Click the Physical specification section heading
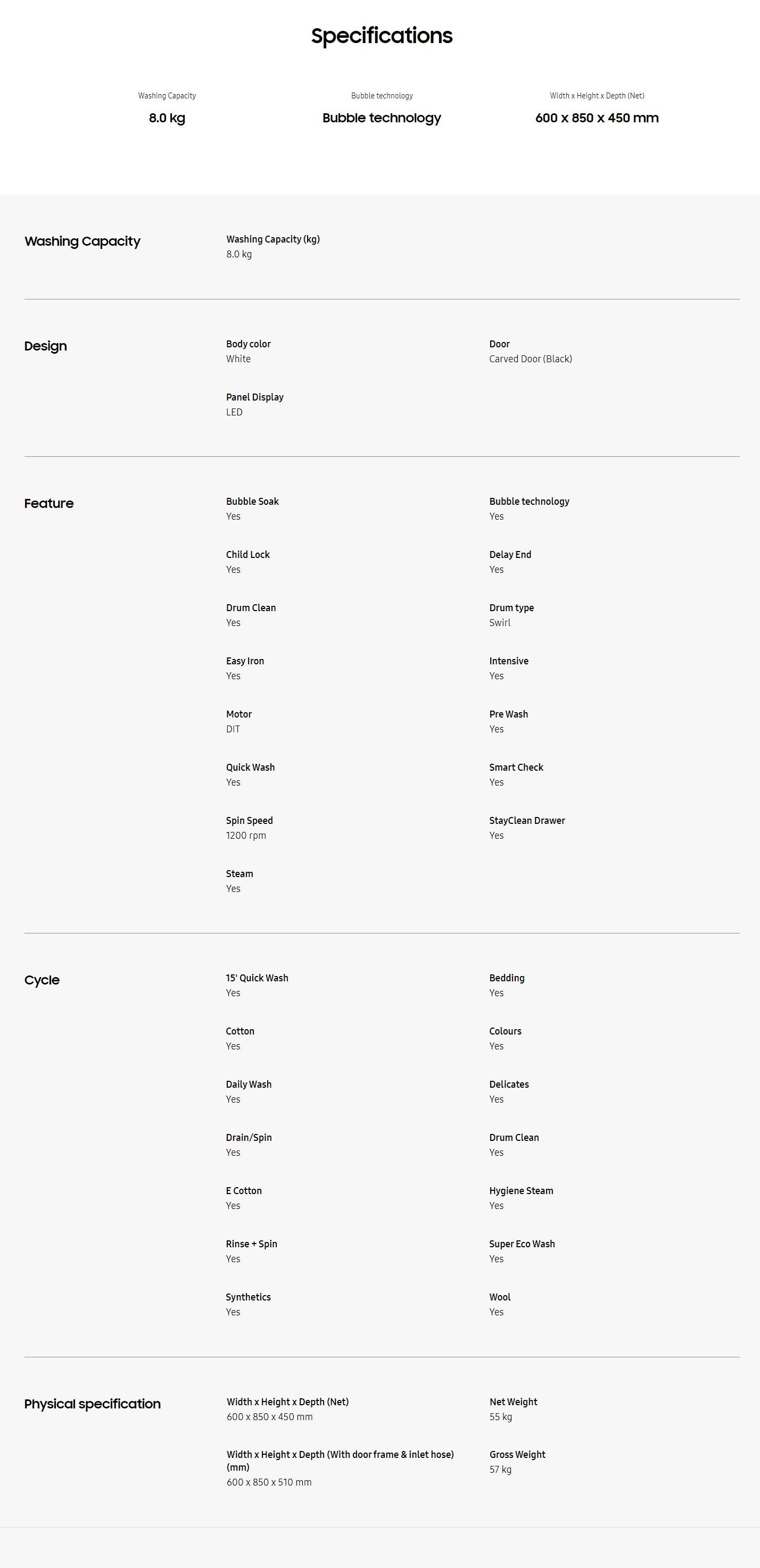760x1568 pixels. (x=93, y=1404)
